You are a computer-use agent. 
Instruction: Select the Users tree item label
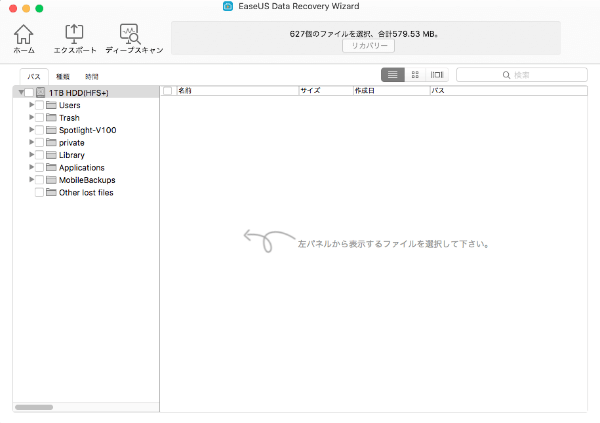pyautogui.click(x=70, y=105)
